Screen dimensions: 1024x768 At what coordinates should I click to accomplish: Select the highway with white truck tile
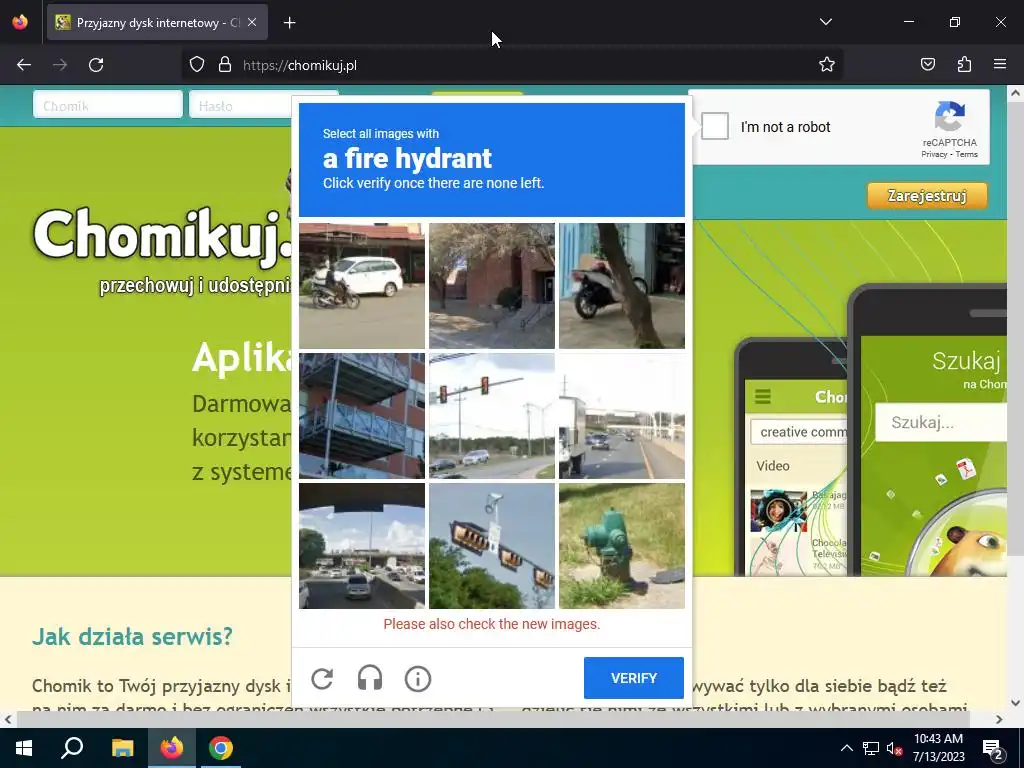tap(622, 416)
